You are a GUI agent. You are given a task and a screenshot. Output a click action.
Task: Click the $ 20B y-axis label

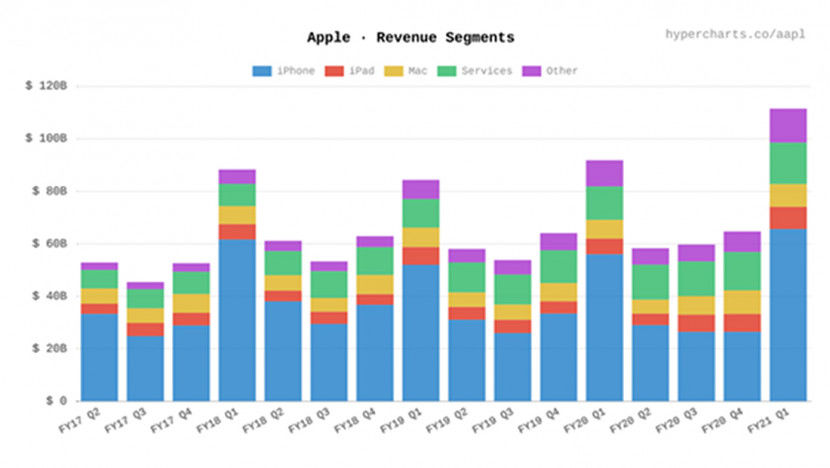50,348
